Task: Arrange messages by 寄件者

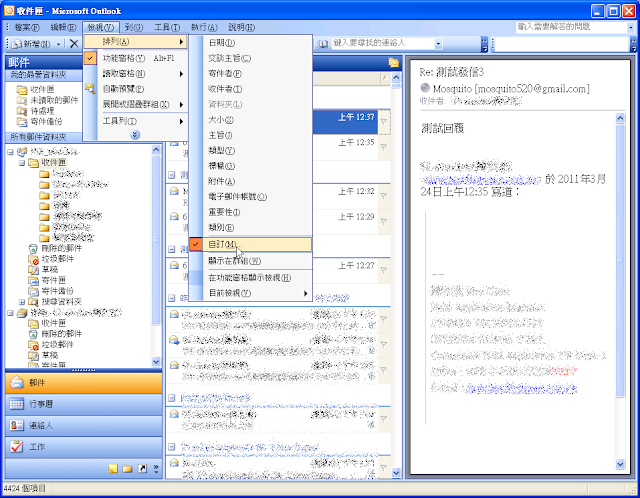Action: point(251,74)
